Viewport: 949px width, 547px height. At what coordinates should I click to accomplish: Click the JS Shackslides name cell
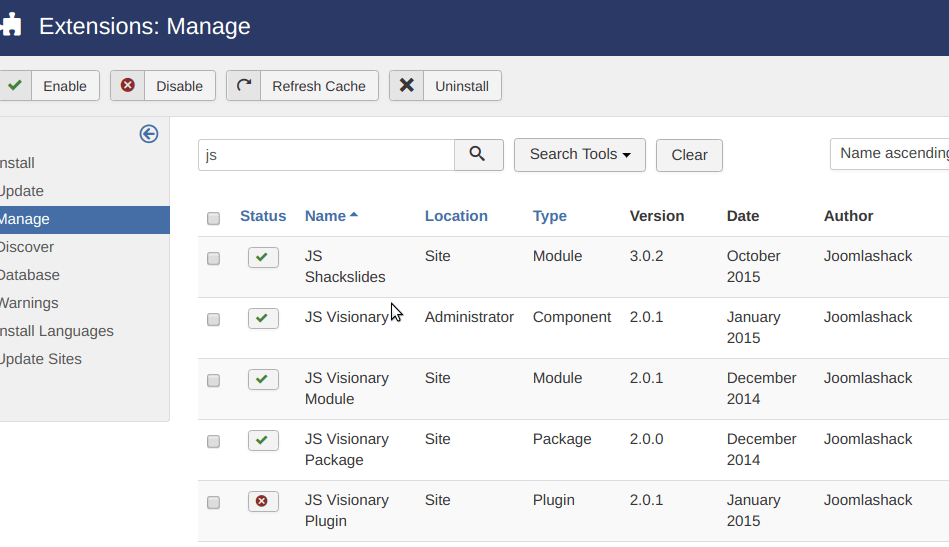tap(345, 266)
